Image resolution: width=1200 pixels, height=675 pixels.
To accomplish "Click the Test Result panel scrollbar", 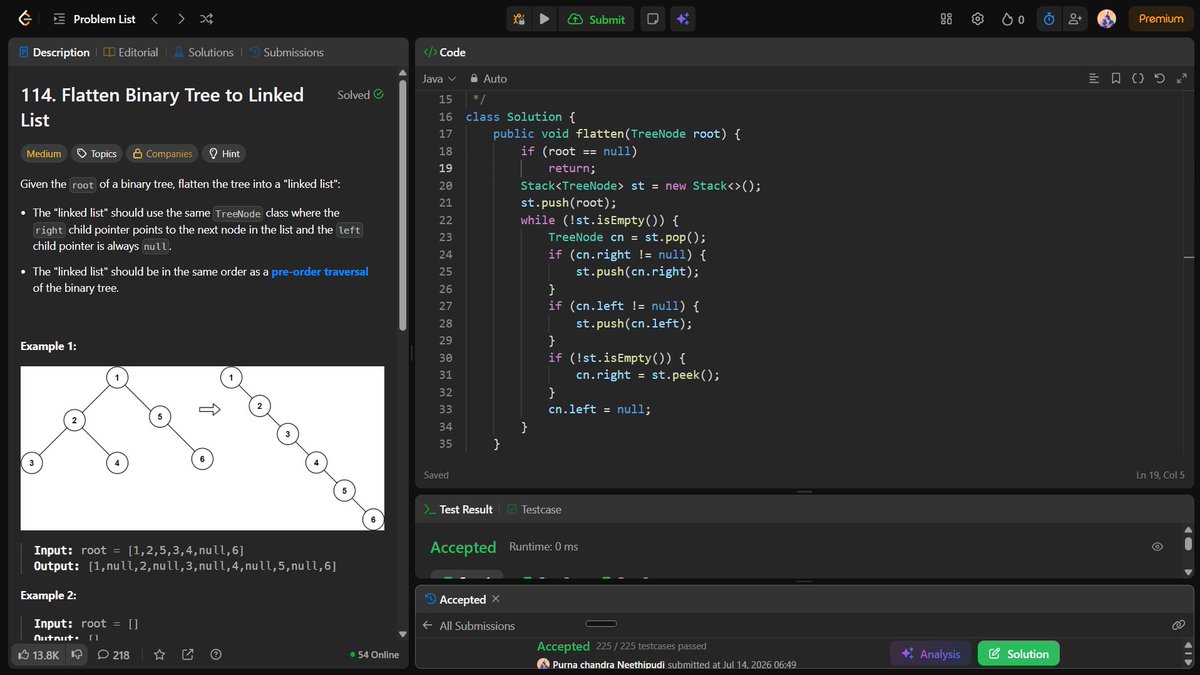I will click(1188, 544).
